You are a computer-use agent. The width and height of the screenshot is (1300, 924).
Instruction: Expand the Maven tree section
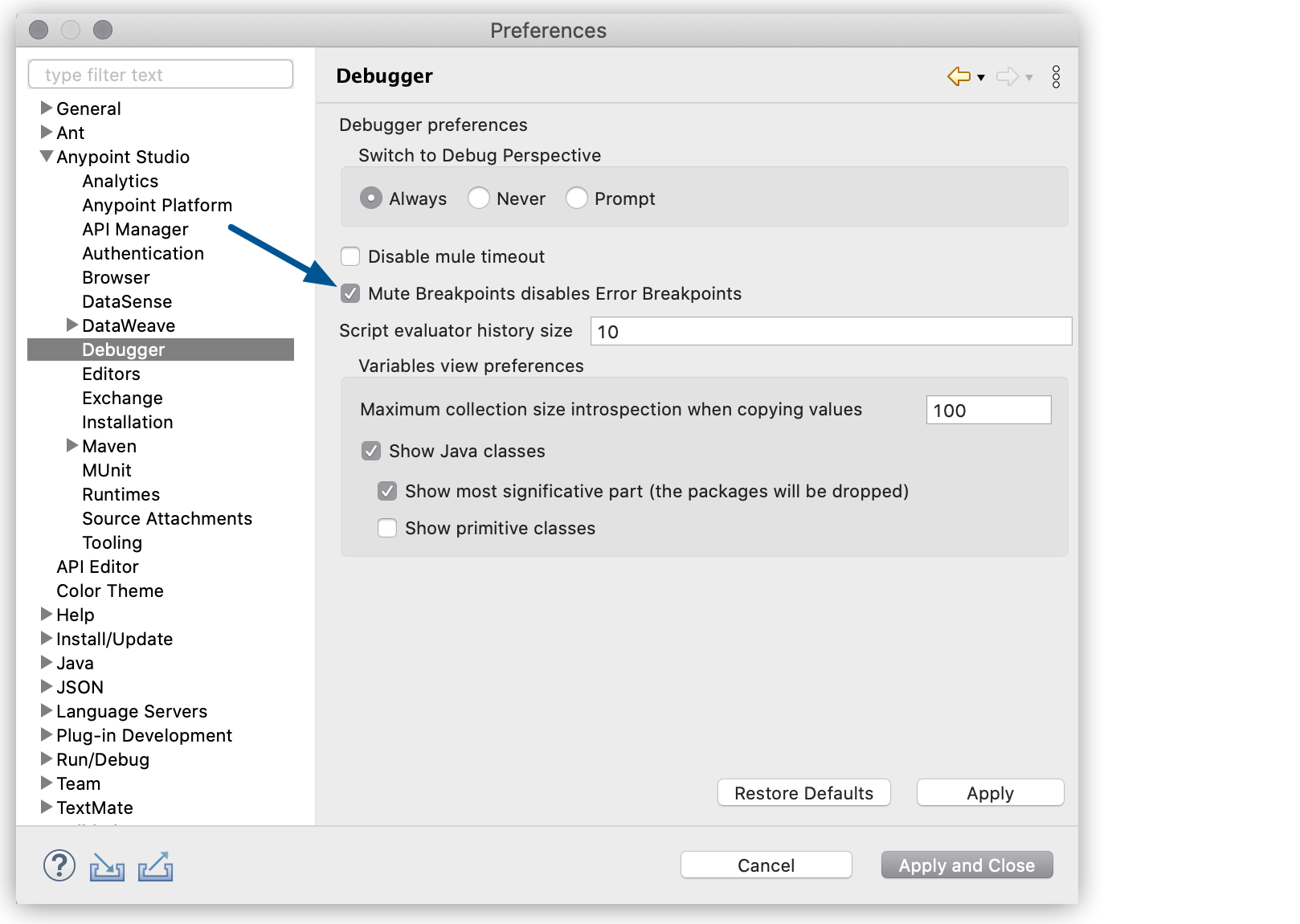tap(72, 446)
